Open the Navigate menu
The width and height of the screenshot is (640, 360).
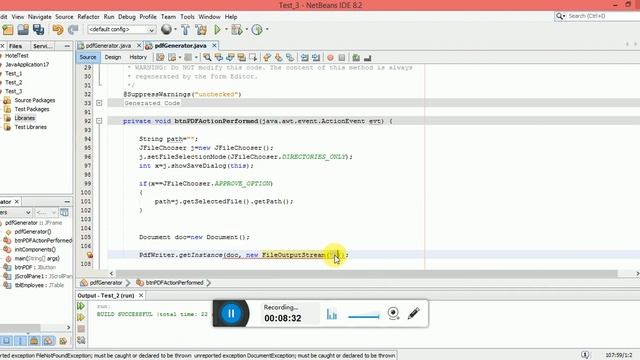pyautogui.click(x=40, y=17)
